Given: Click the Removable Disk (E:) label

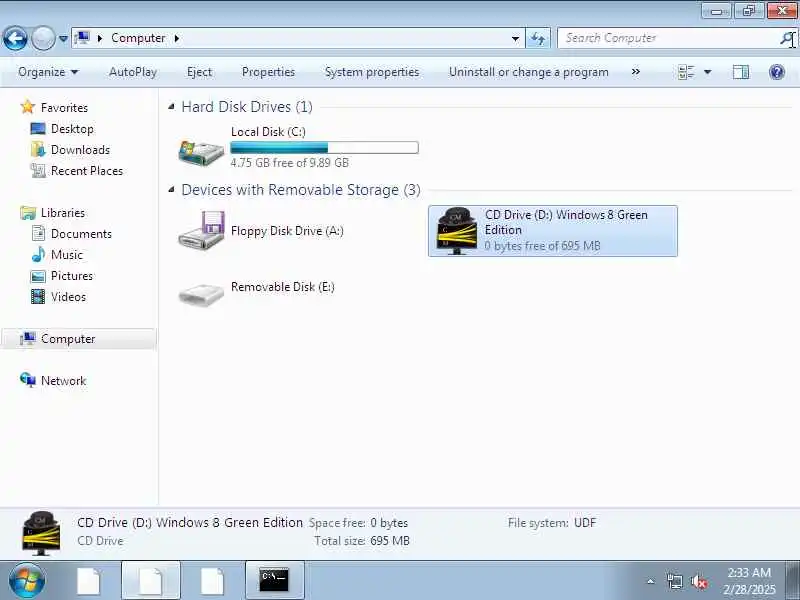Looking at the screenshot, I should point(283,287).
